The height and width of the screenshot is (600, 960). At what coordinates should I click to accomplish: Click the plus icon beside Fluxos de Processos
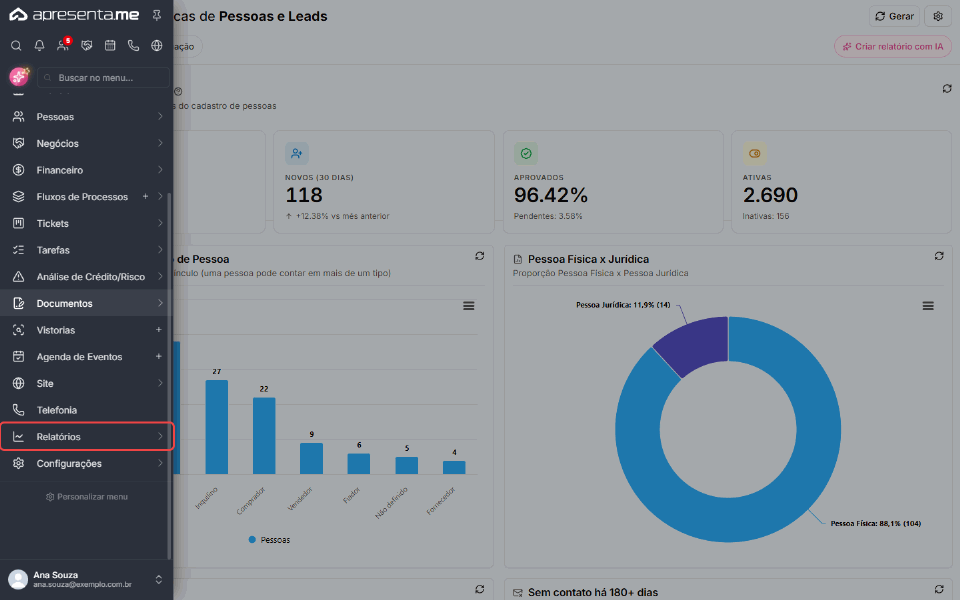pyautogui.click(x=146, y=197)
